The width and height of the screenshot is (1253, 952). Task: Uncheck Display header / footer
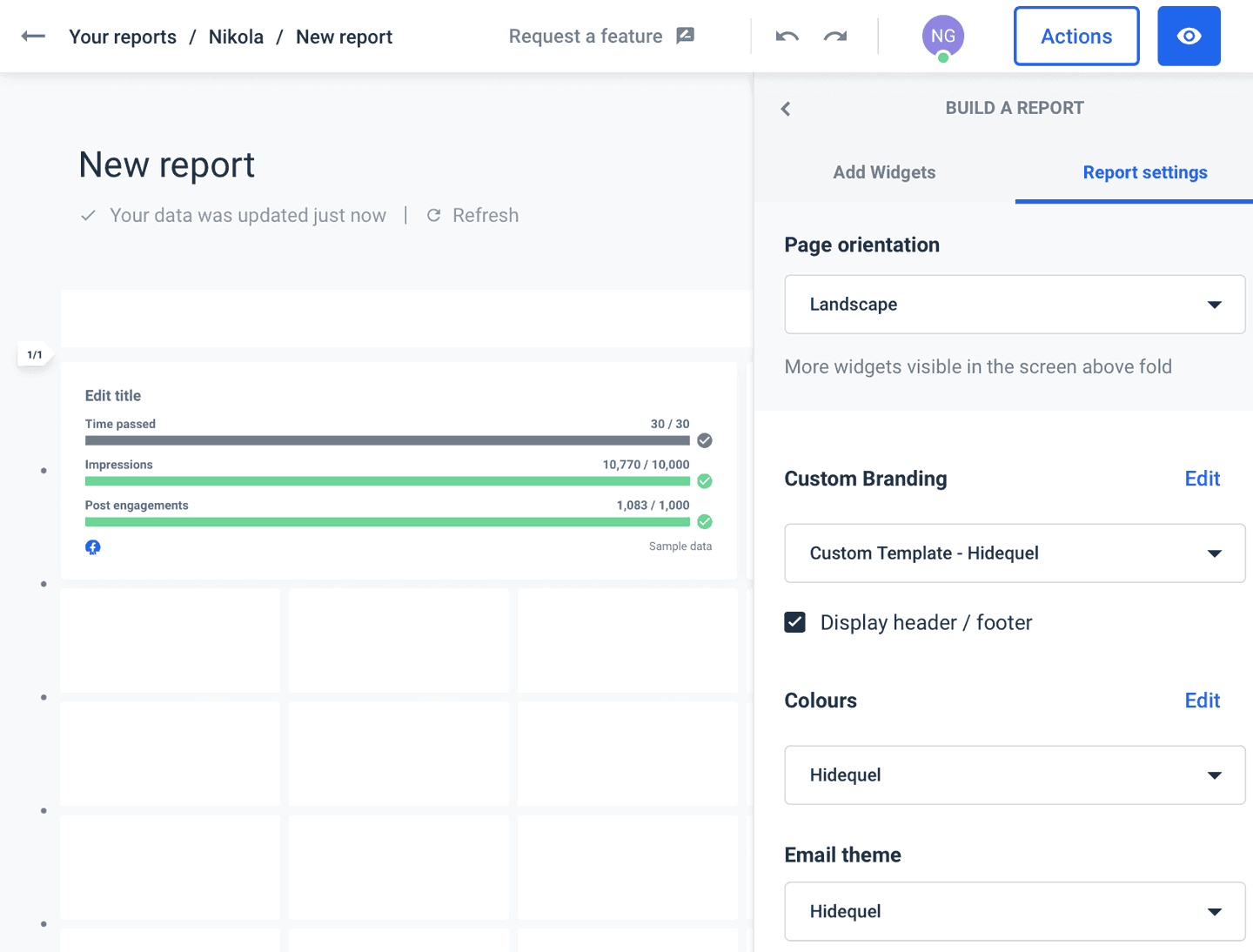[x=794, y=622]
